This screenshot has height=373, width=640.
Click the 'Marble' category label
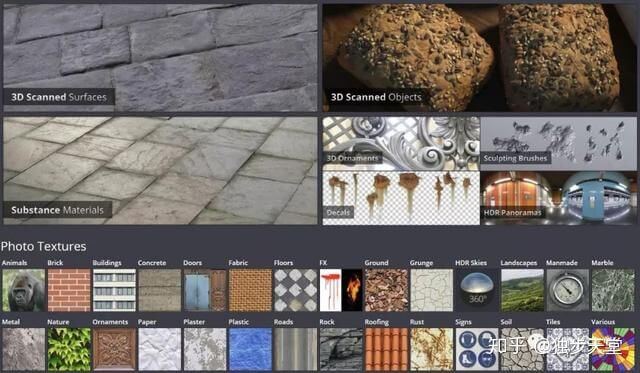click(x=602, y=263)
